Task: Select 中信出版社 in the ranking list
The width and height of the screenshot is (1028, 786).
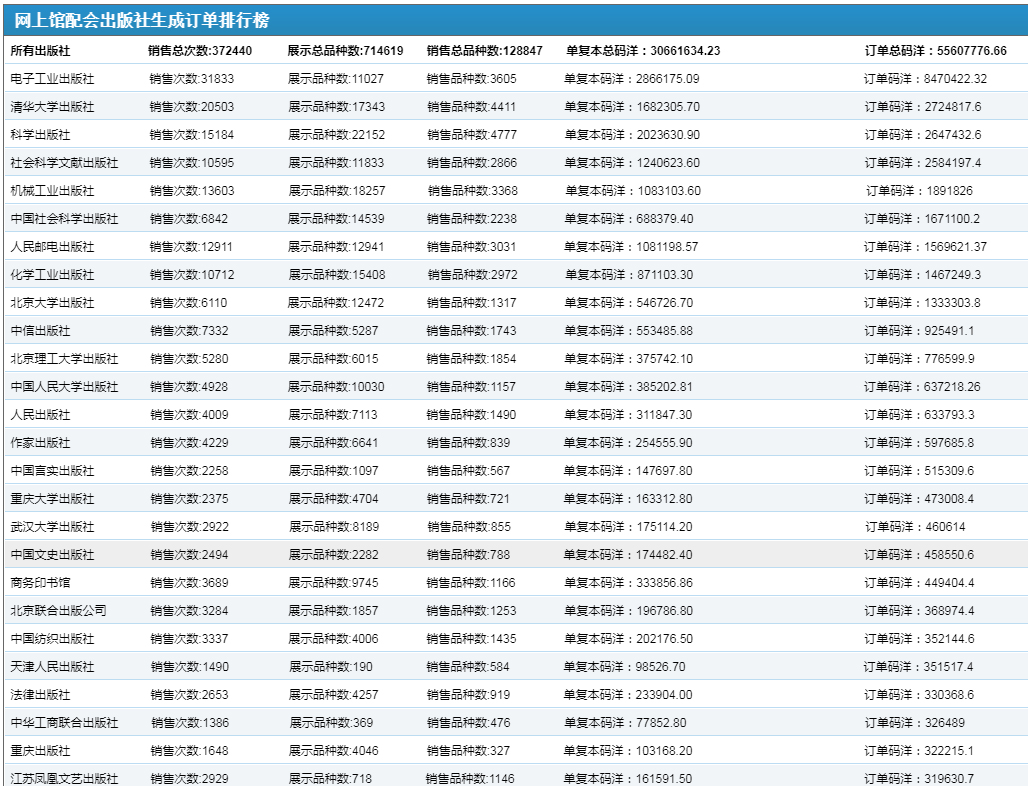Action: pyautogui.click(x=40, y=331)
